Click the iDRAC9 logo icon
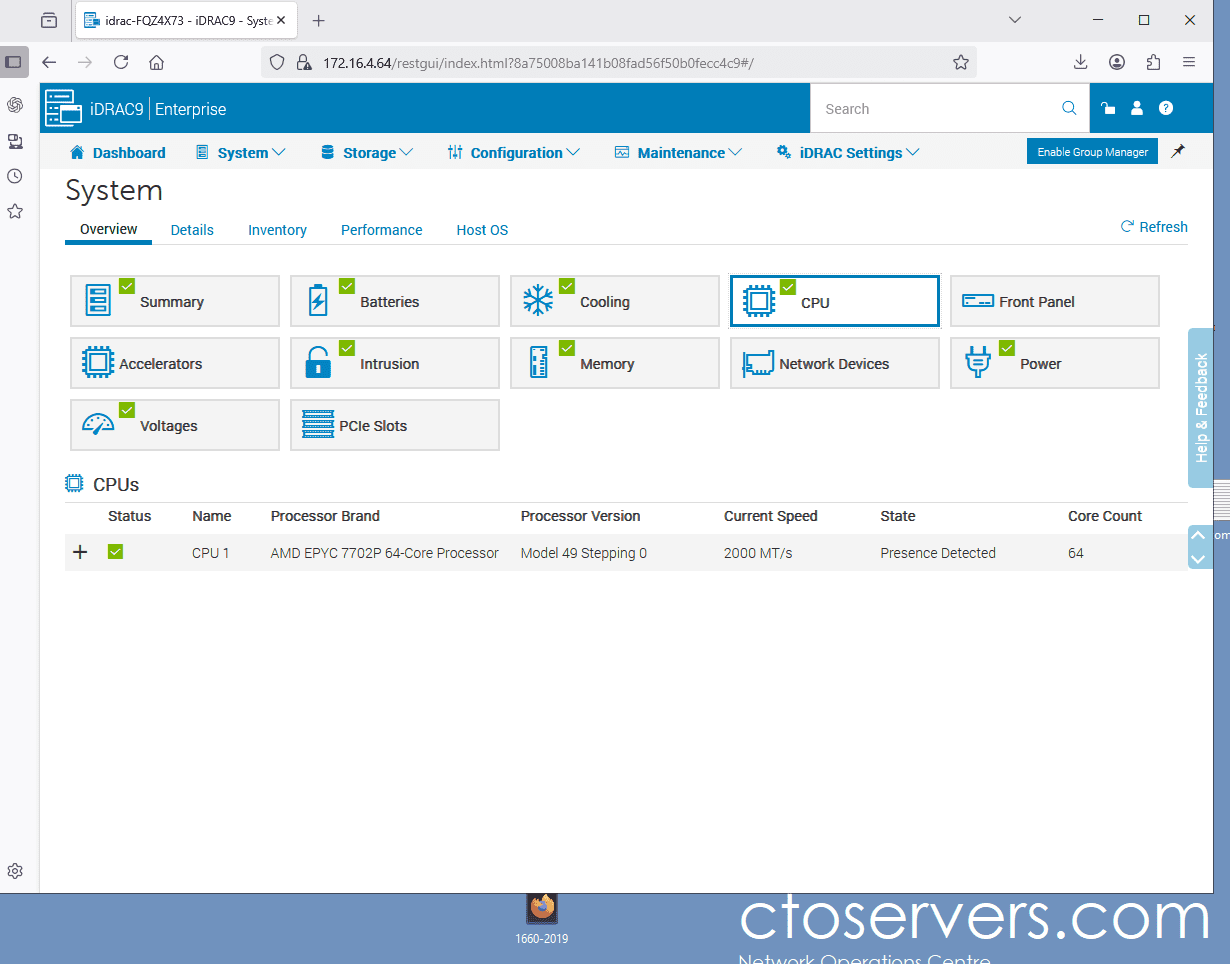1230x964 pixels. pyautogui.click(x=63, y=108)
